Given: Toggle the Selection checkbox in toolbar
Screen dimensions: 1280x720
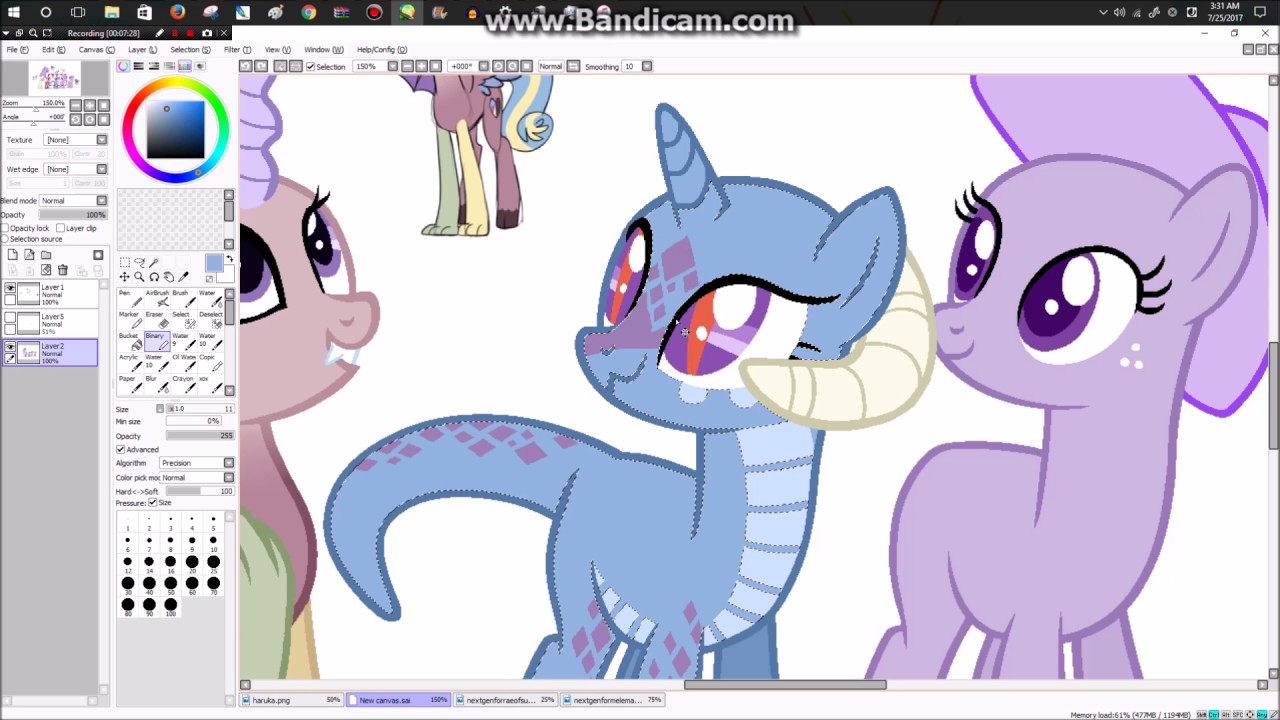Looking at the screenshot, I should (310, 66).
